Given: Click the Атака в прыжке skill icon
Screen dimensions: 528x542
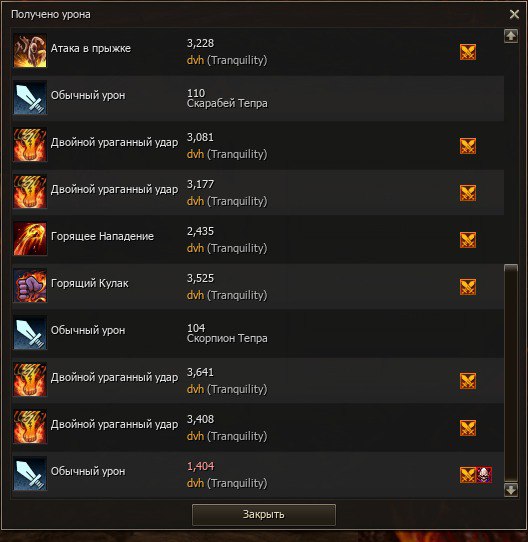Looking at the screenshot, I should pos(30,51).
